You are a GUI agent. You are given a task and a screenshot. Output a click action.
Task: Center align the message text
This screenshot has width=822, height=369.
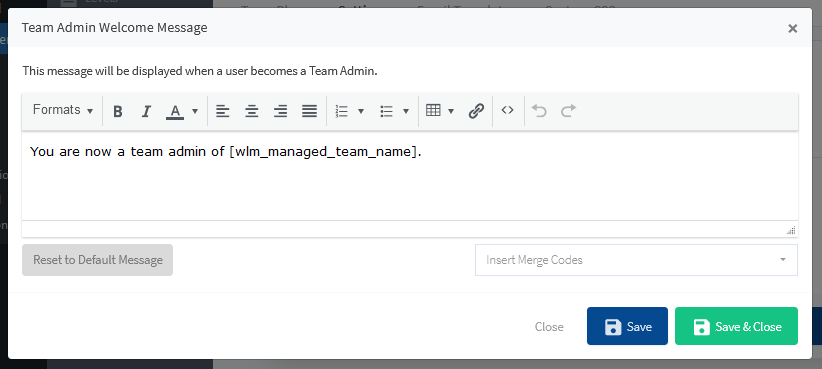pos(252,111)
